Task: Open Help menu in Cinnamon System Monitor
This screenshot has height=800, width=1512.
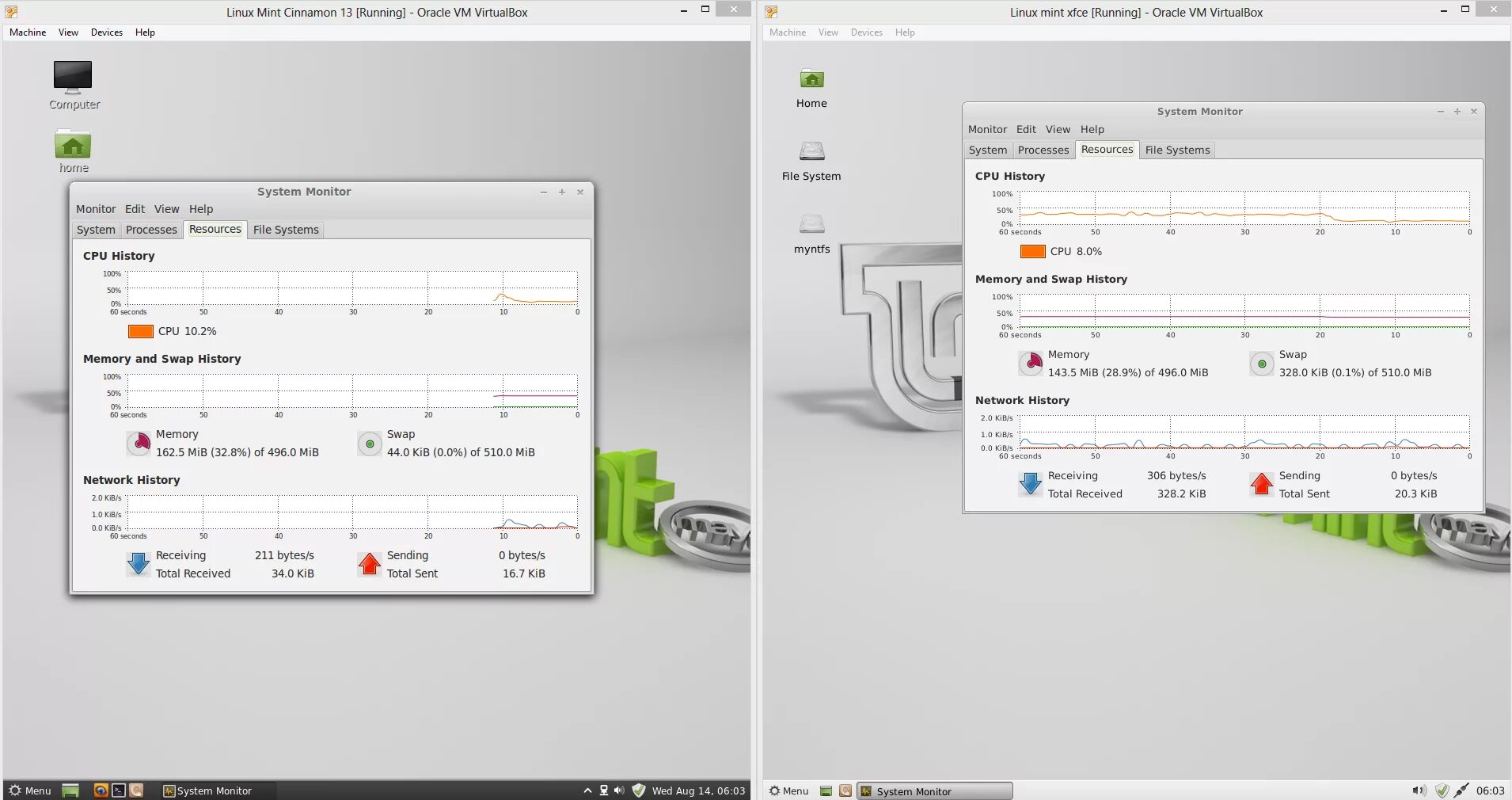Action: (201, 209)
